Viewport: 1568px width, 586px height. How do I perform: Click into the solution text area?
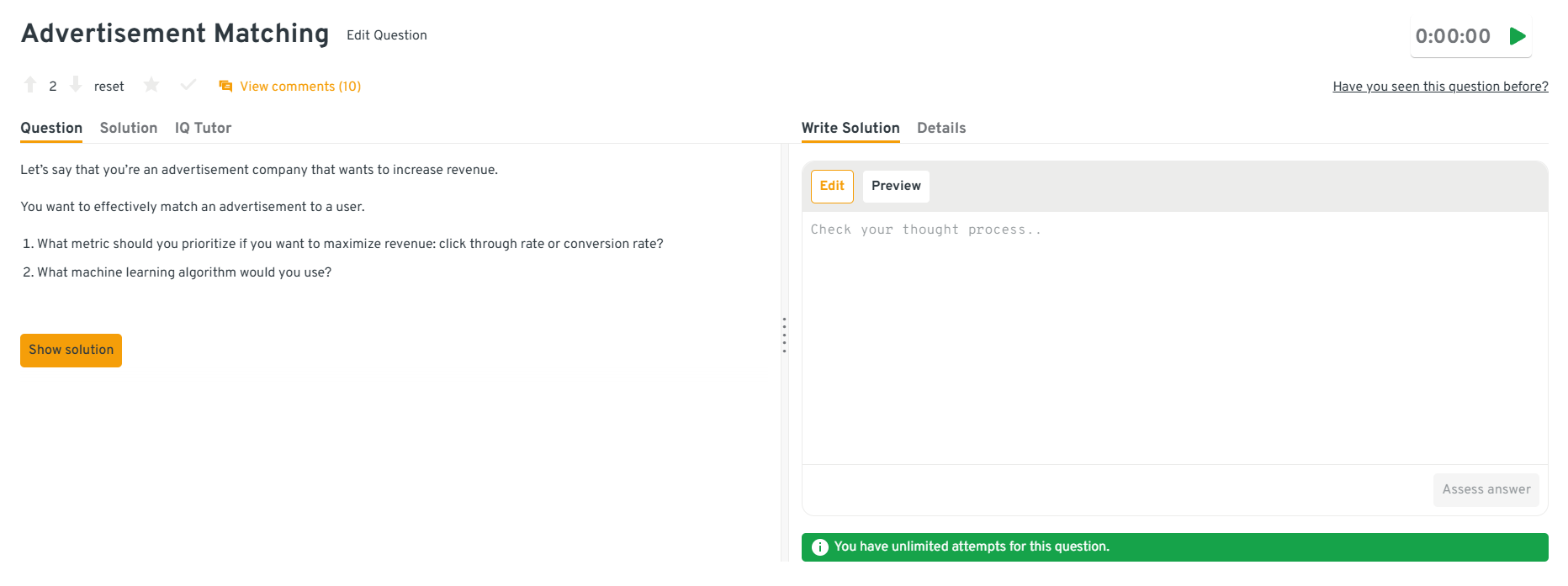pos(1174,336)
